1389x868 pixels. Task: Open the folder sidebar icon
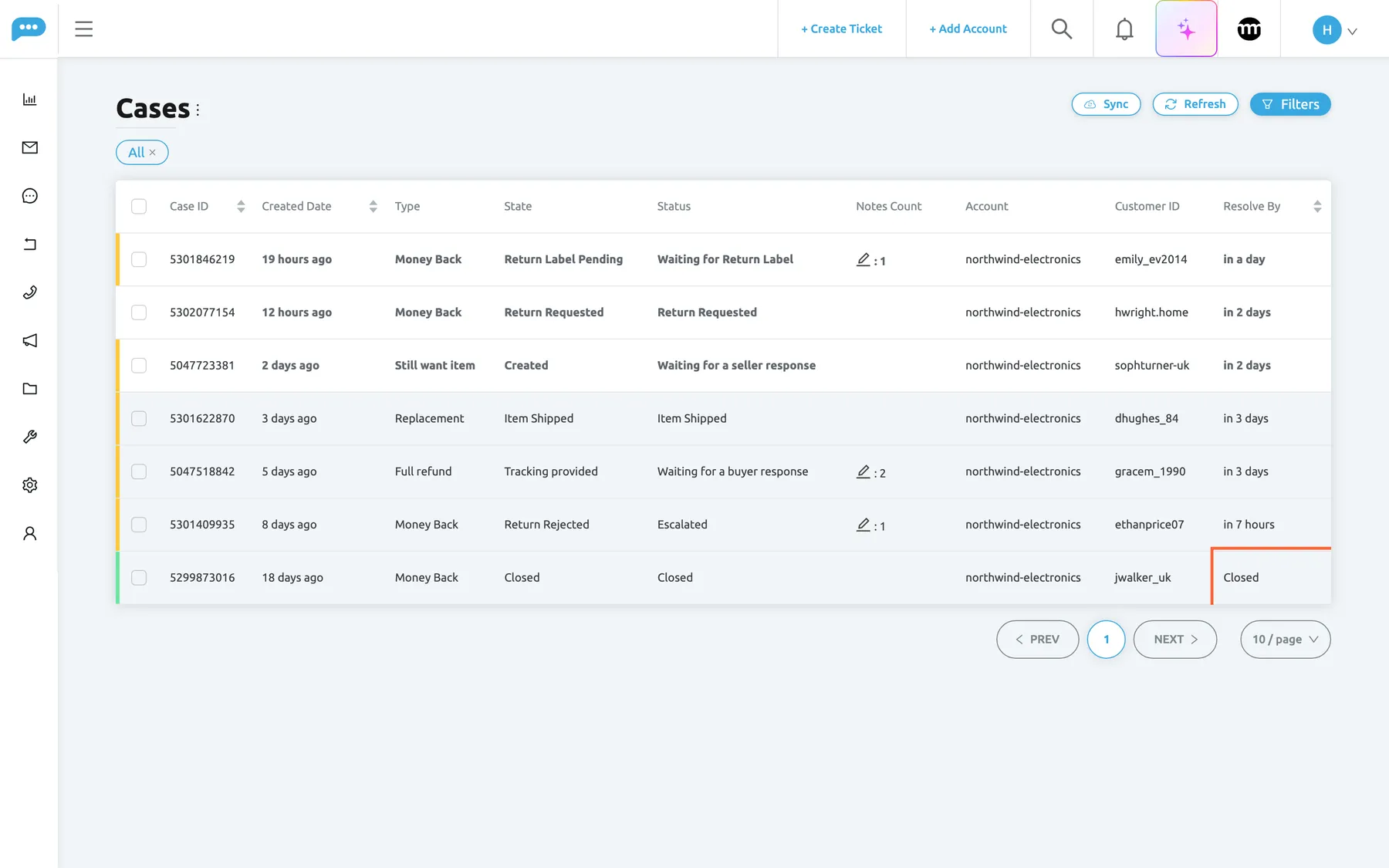[30, 389]
